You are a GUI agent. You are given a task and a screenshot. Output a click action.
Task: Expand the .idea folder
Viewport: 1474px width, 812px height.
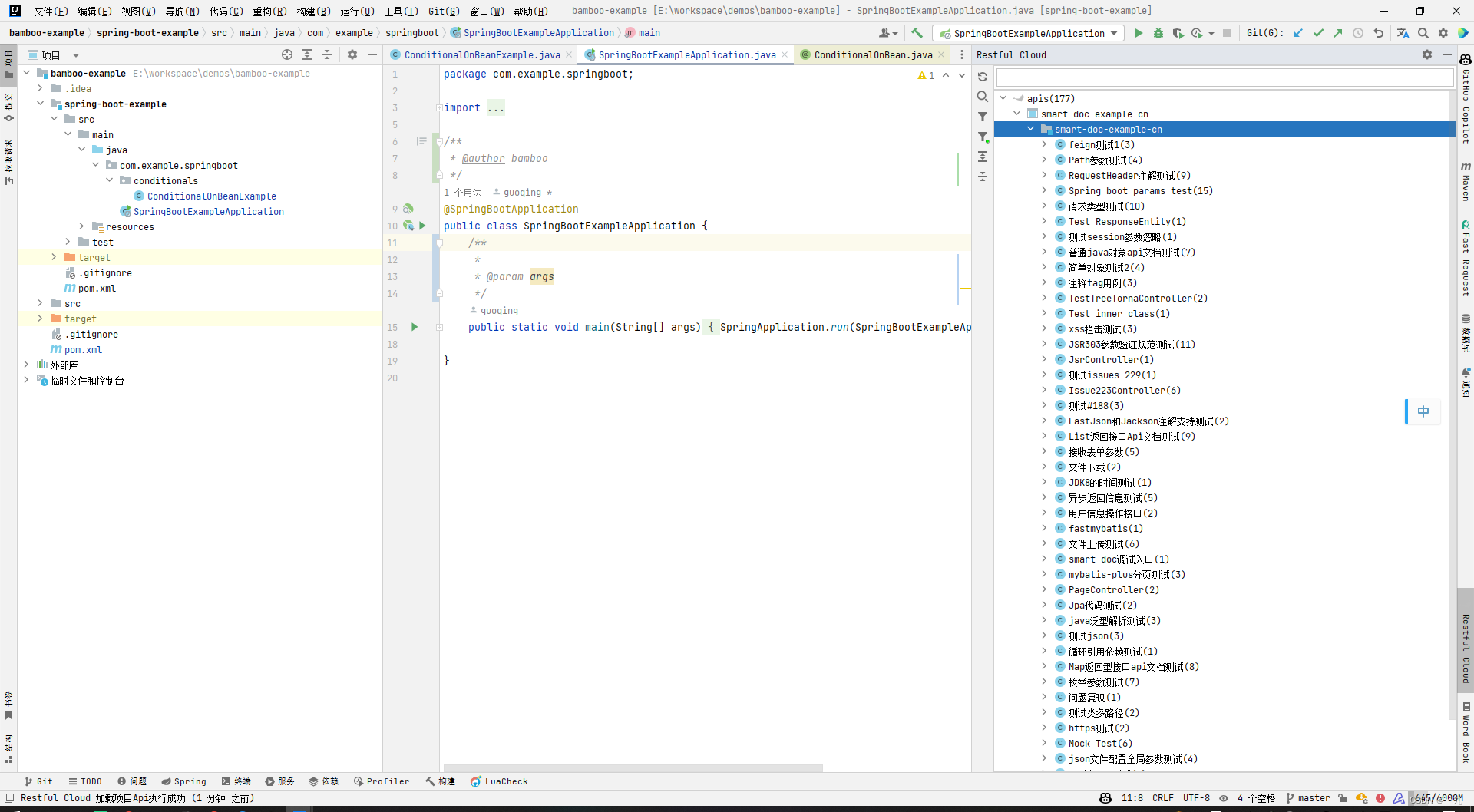click(41, 88)
